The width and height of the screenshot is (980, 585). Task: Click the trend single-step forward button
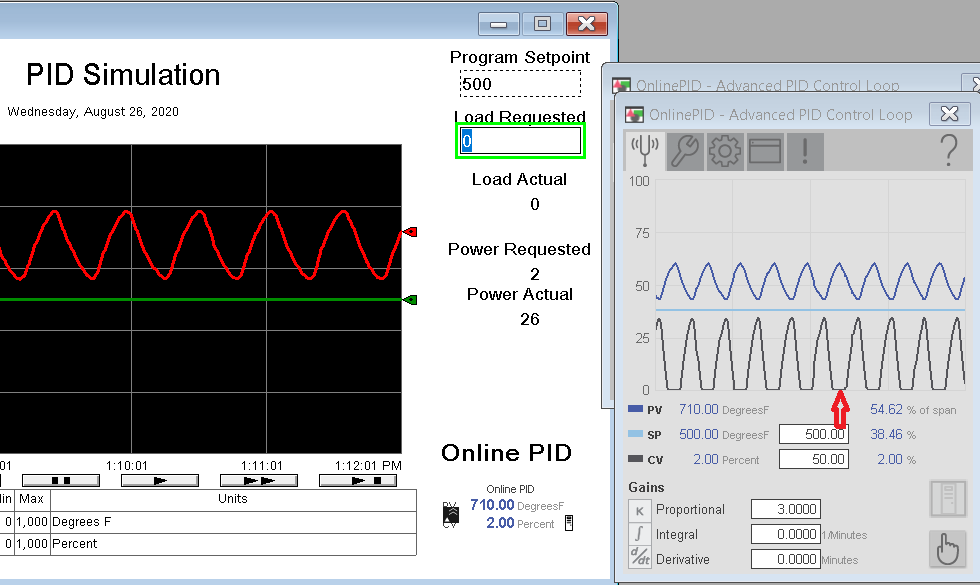160,481
